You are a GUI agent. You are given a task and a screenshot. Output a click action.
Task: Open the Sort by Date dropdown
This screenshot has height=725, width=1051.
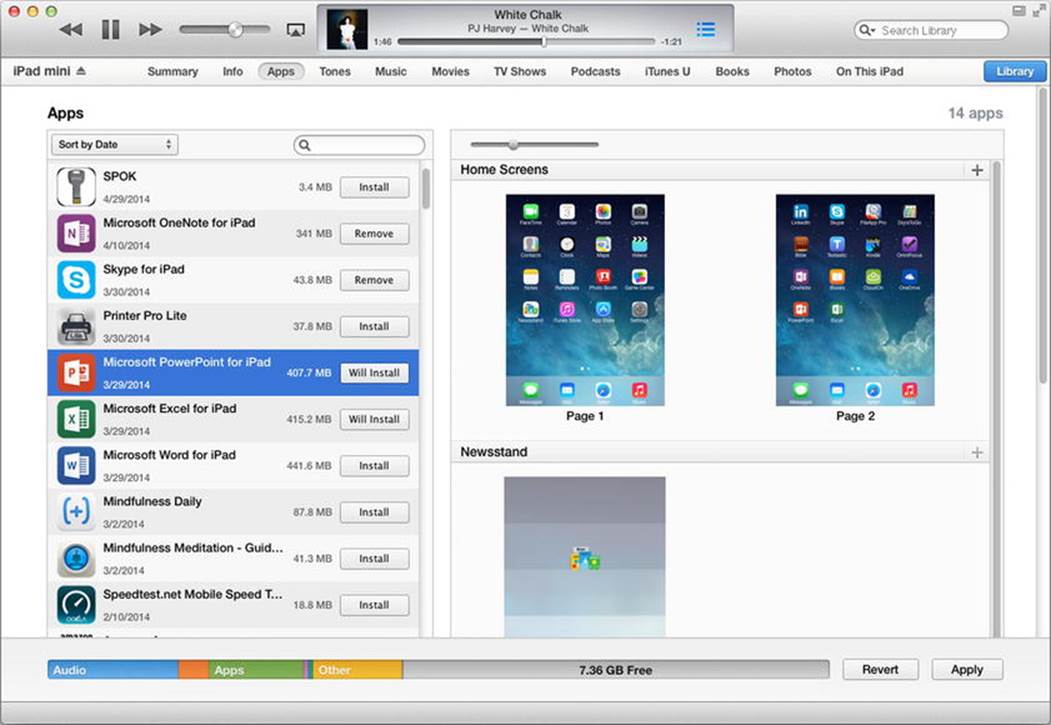tap(115, 144)
